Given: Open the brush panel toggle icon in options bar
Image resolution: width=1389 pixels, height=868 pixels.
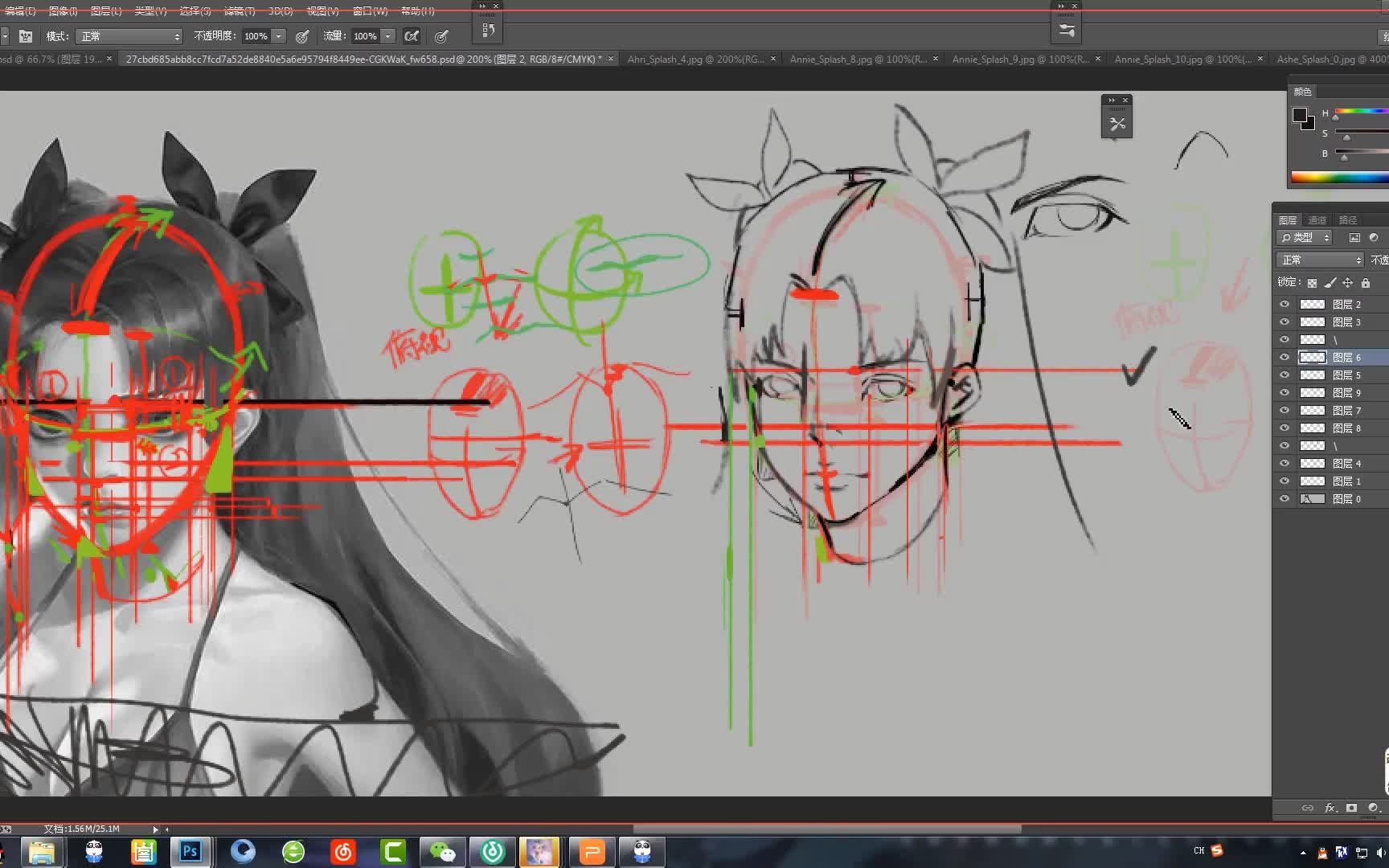Looking at the screenshot, I should point(26,36).
